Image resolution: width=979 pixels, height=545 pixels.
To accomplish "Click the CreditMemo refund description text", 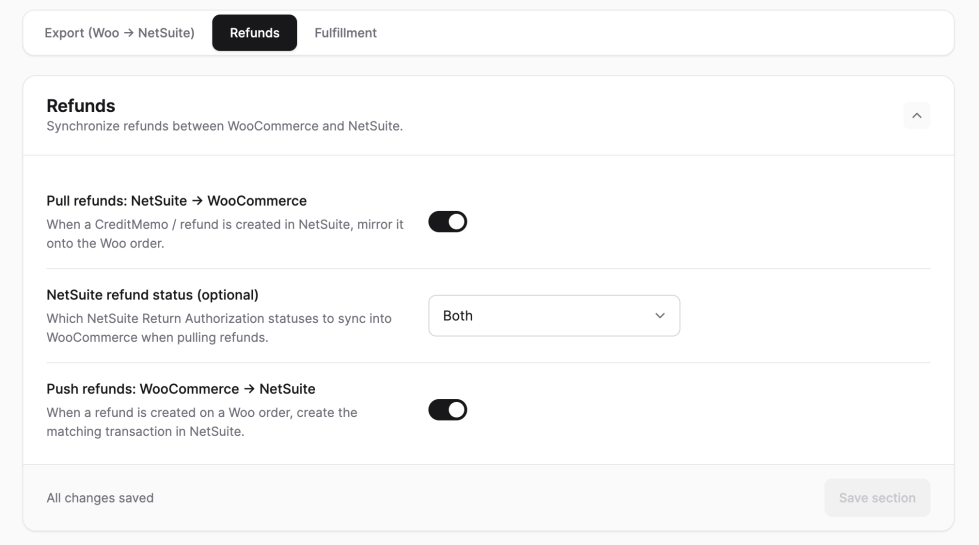I will point(225,234).
